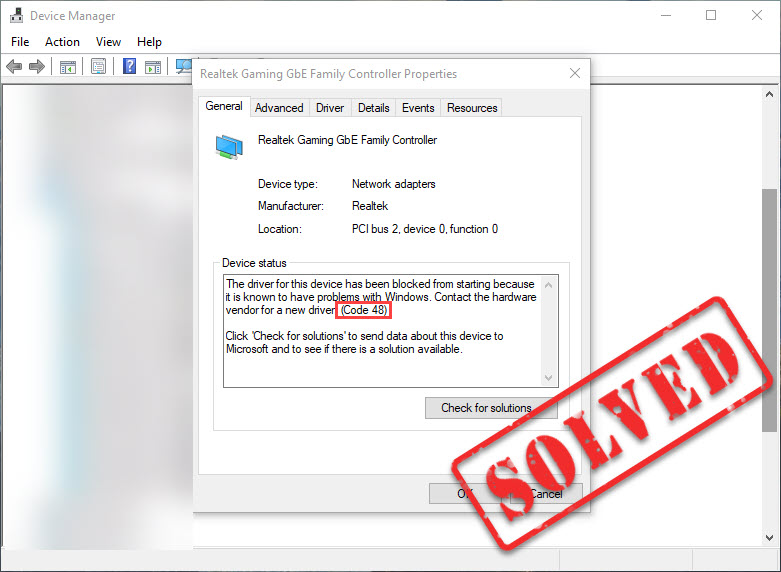
Task: Open the View menu
Action: pos(108,42)
